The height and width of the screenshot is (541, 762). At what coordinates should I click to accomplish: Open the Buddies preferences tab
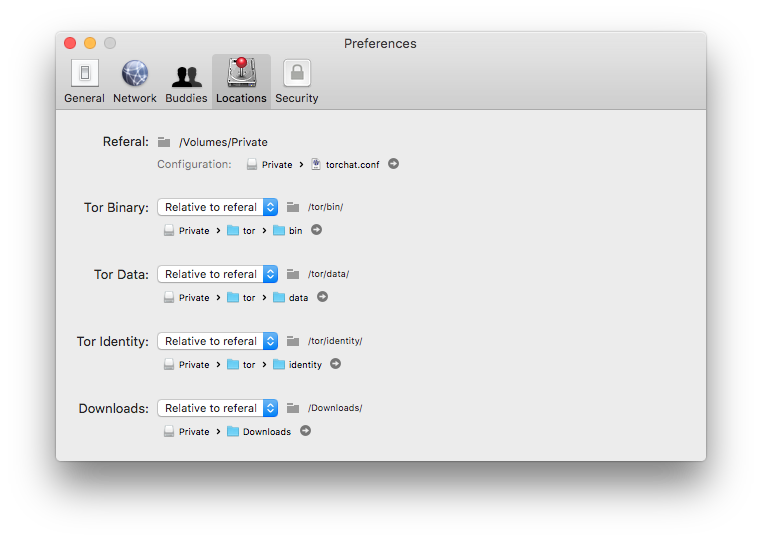click(186, 81)
